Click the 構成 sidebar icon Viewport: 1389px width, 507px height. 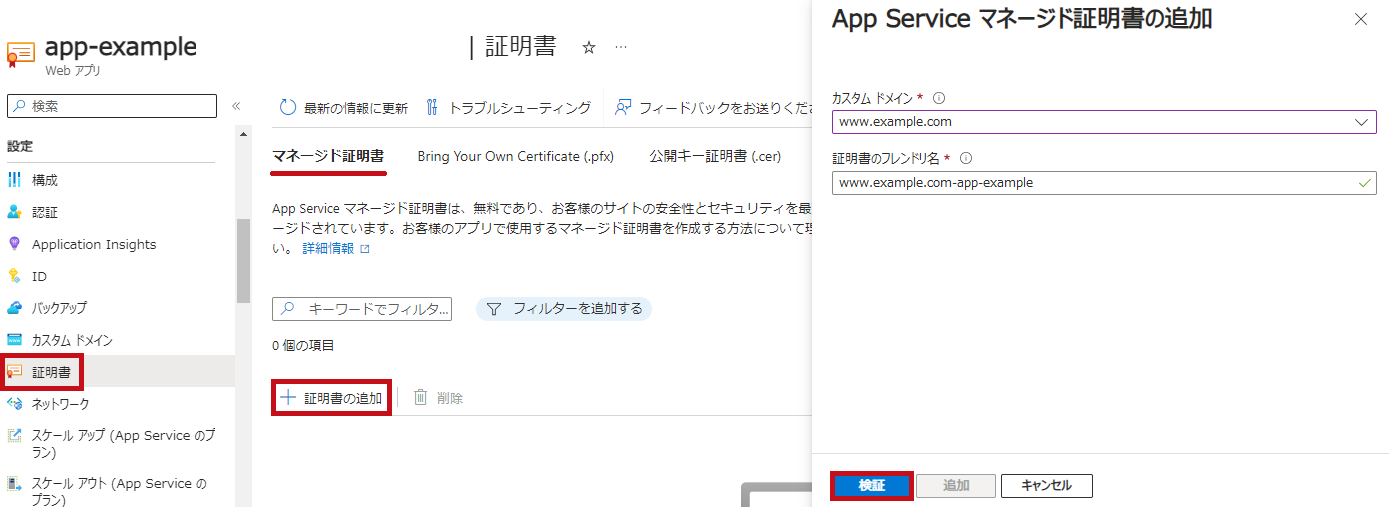click(14, 180)
